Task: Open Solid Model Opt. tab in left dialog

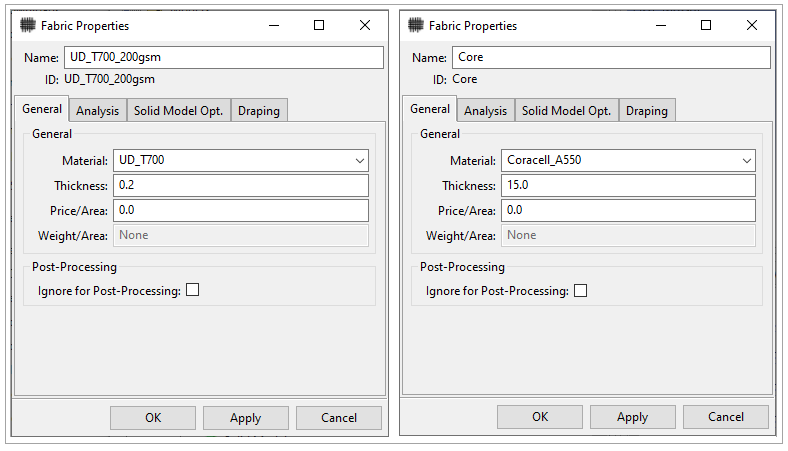Action: [178, 111]
